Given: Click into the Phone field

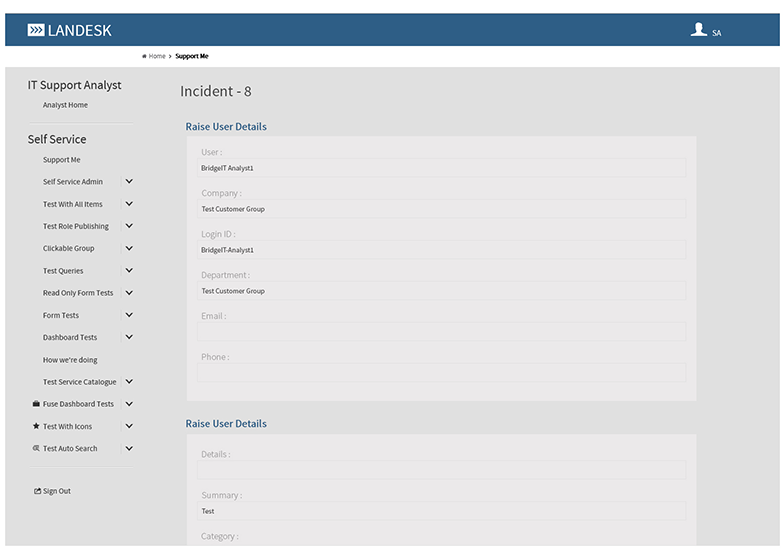Looking at the screenshot, I should pos(441,373).
